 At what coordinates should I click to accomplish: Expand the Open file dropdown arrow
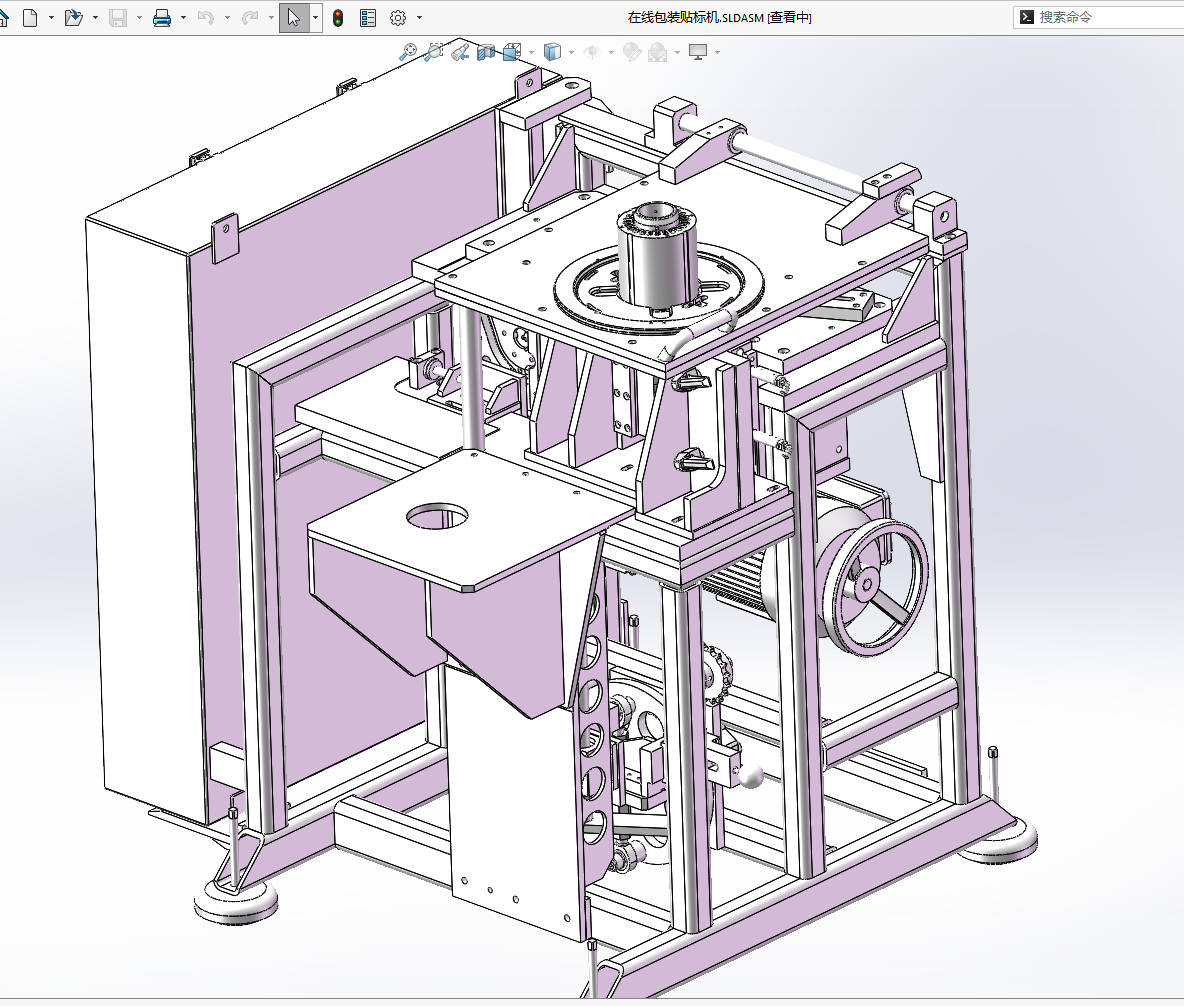coord(95,17)
